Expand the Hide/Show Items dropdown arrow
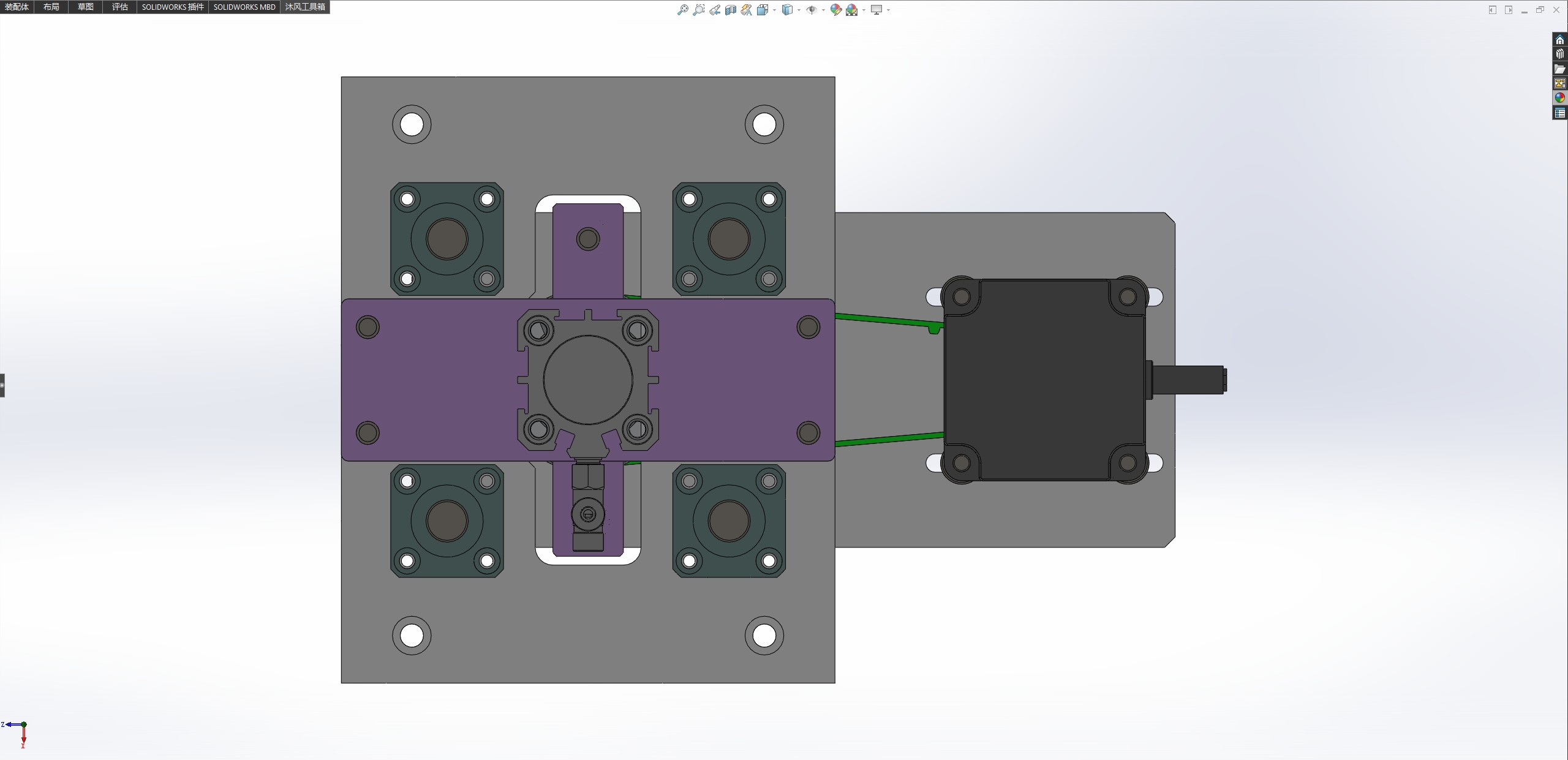 [823, 10]
